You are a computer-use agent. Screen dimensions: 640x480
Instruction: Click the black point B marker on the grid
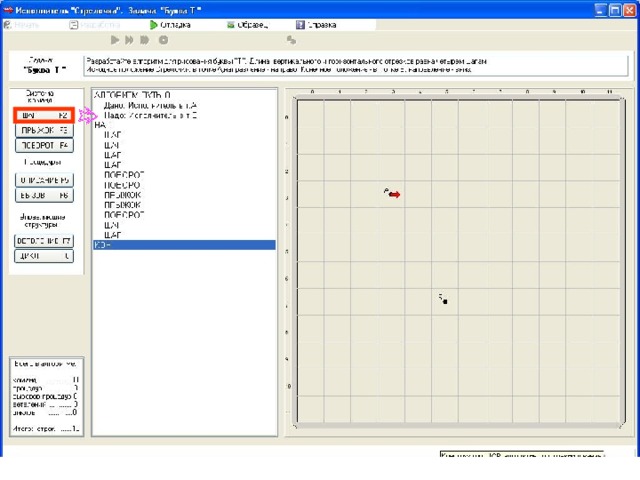coord(445,302)
